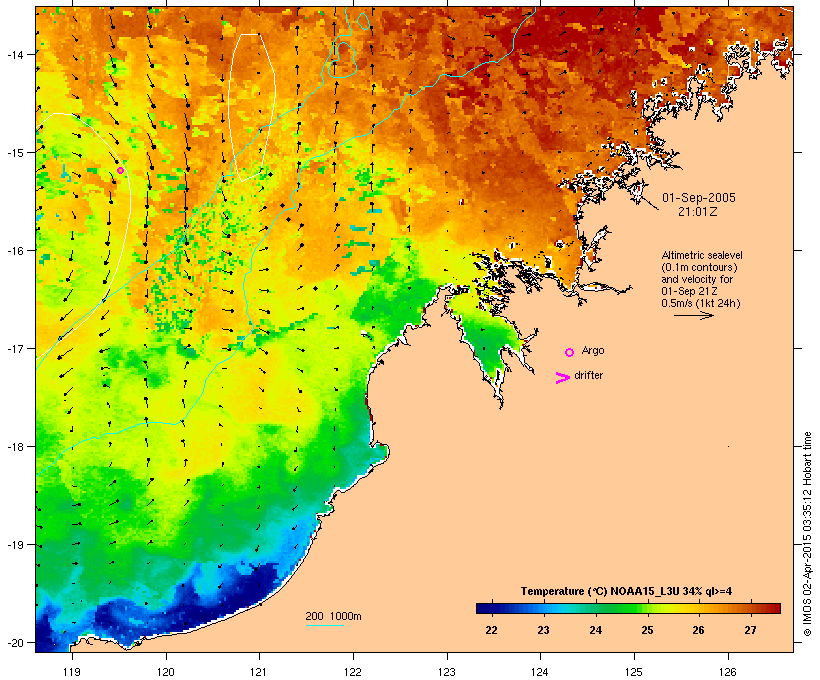Viewport: 820px width, 680px height.
Task: Click the latitude axis label '-17'
Action: coord(14,348)
